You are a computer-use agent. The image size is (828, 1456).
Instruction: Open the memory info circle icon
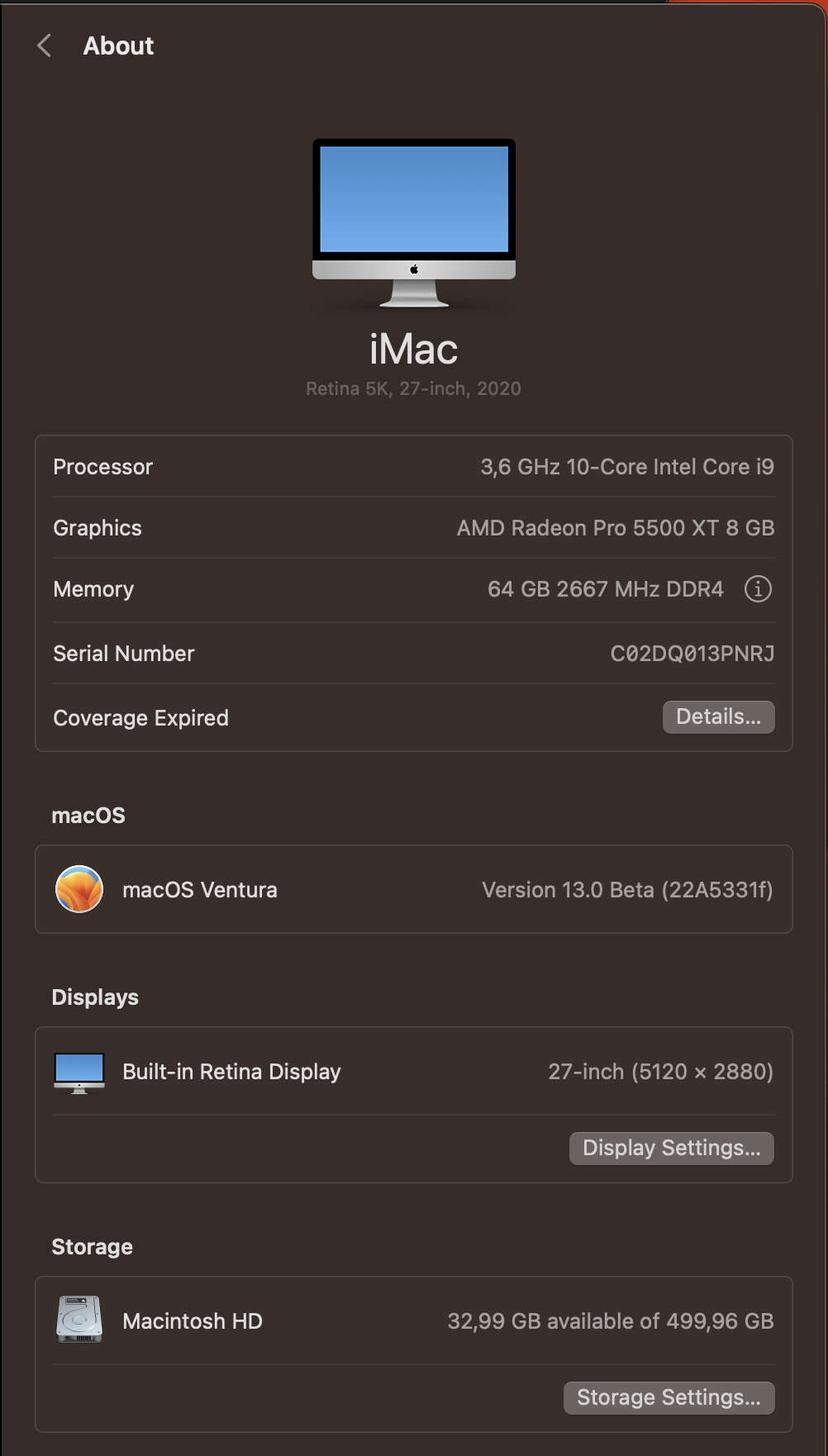(x=758, y=589)
